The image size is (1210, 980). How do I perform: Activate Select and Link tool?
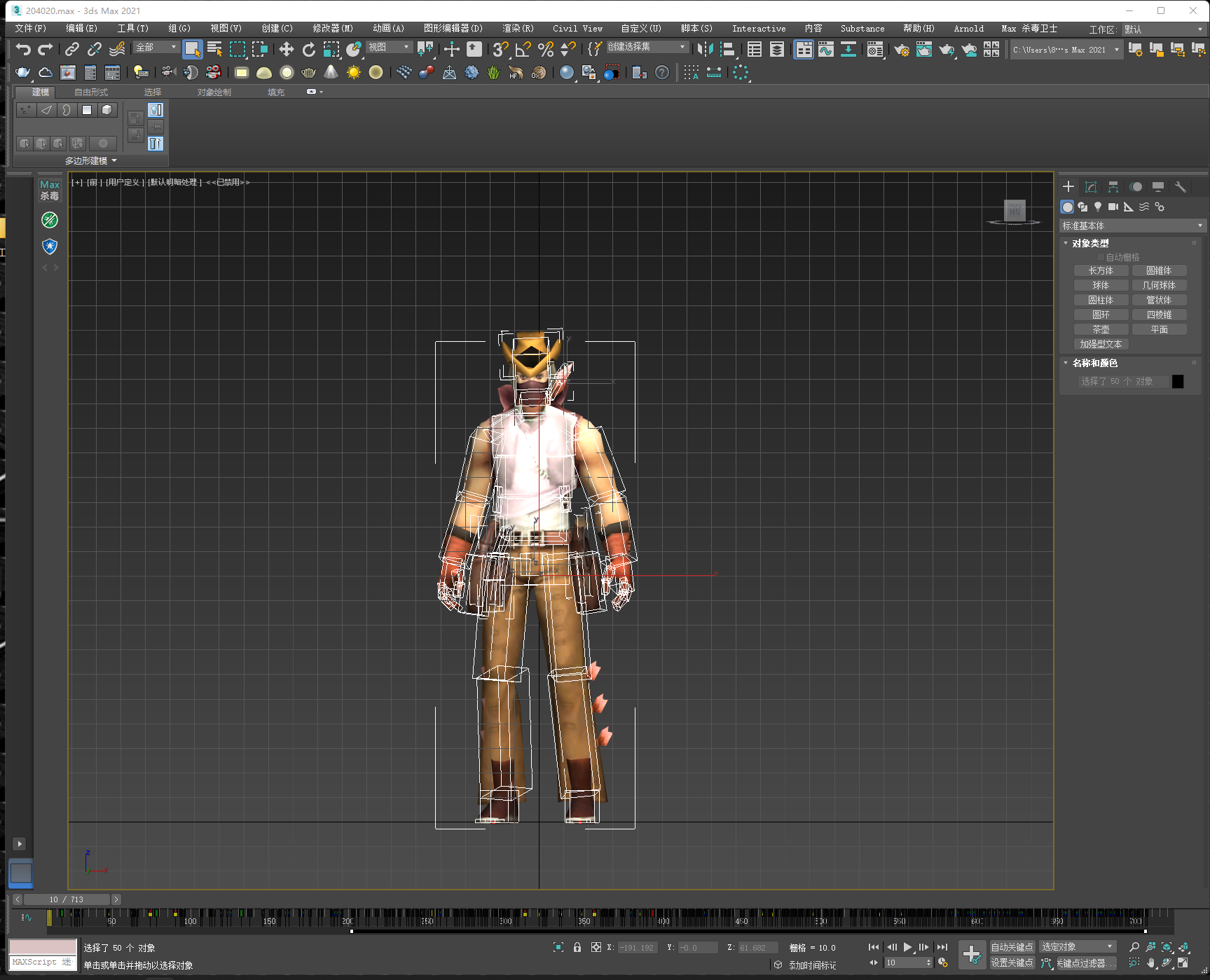pos(71,49)
